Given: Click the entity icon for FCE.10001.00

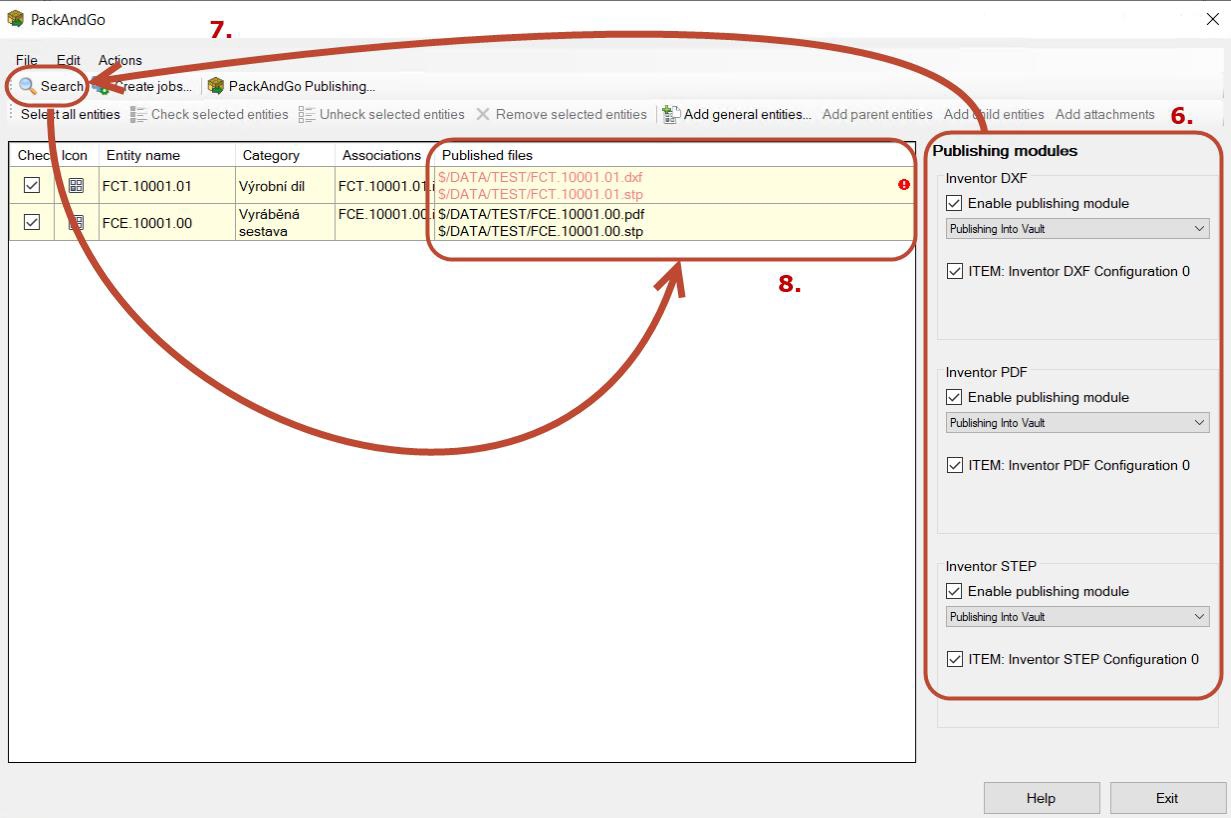Looking at the screenshot, I should coord(76,223).
